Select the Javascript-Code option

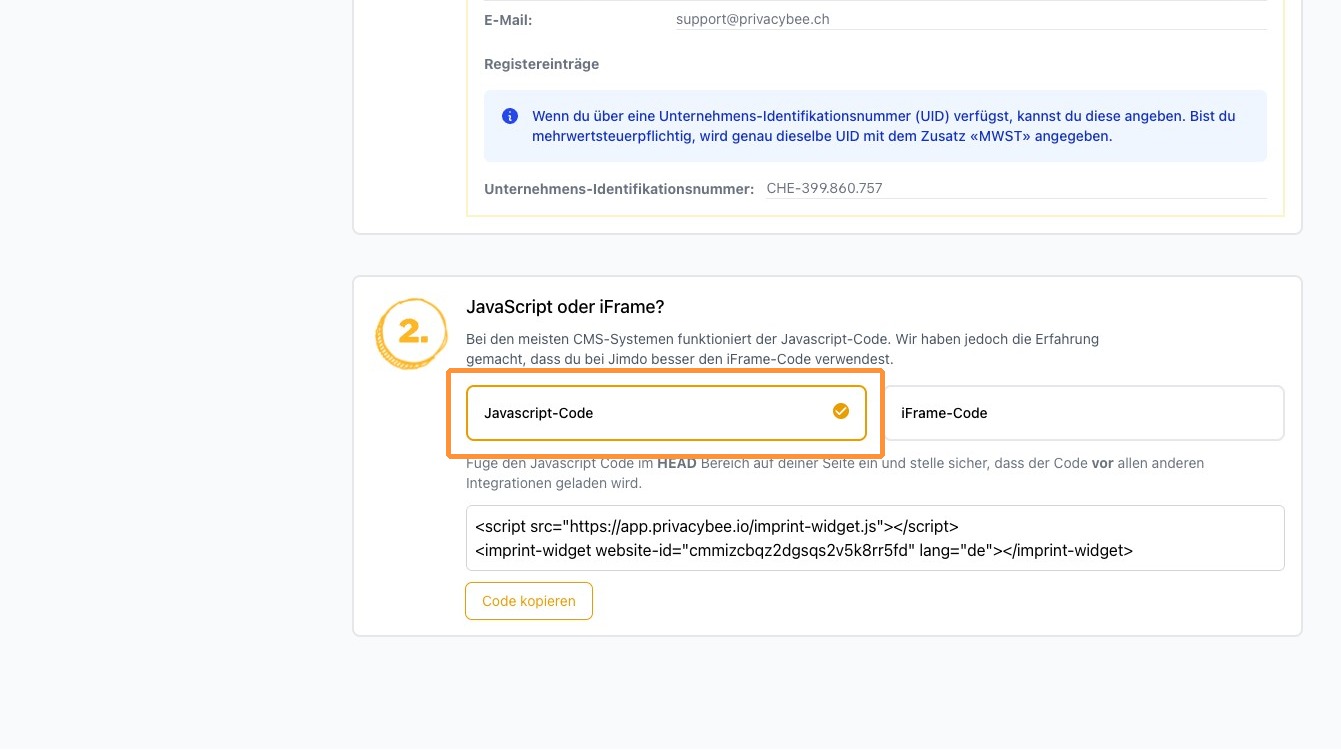pos(666,413)
